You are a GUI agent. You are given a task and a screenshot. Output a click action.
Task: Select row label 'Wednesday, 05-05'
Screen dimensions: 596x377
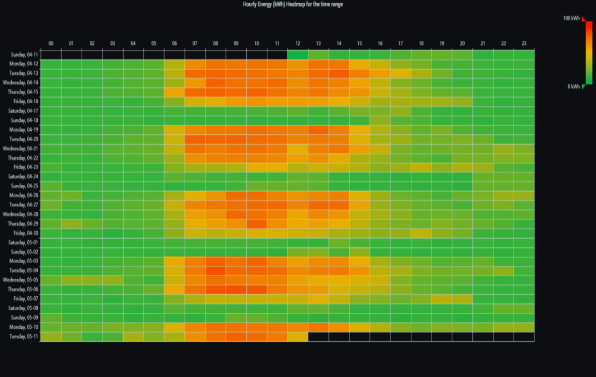pyautogui.click(x=21, y=280)
